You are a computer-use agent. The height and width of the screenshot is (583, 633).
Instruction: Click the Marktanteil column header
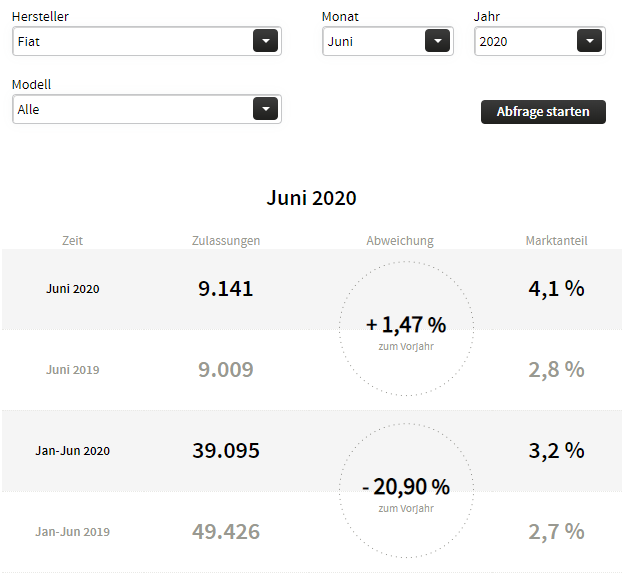coord(556,240)
